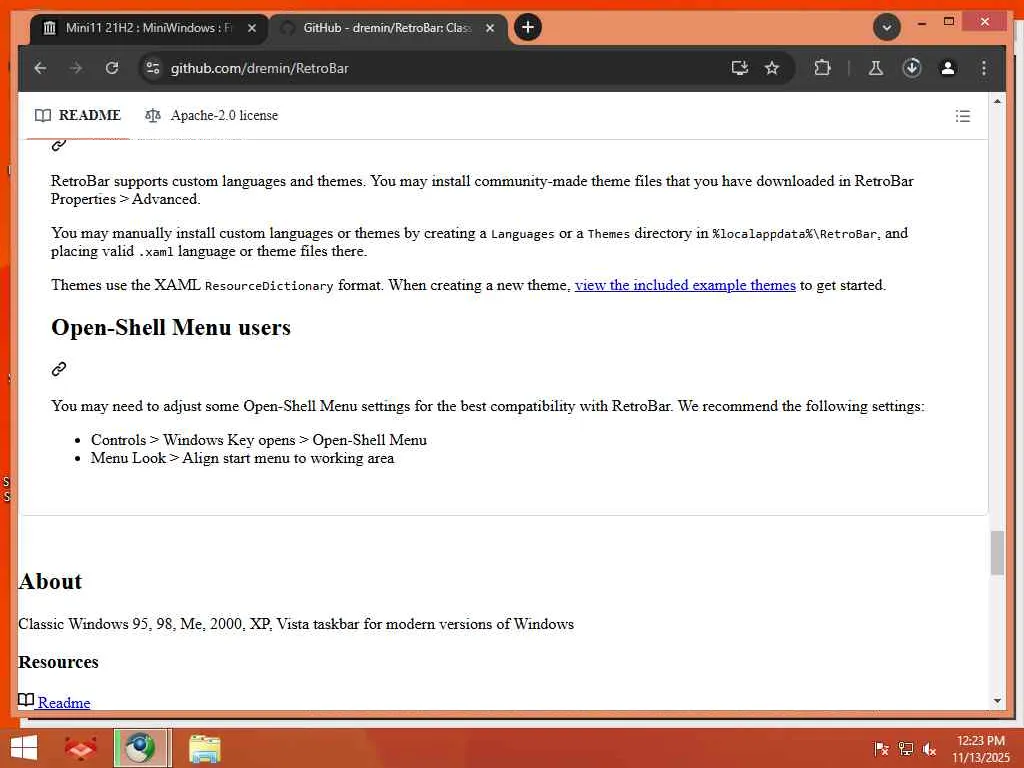Copy anchor link under Open-Shell Menu users
1024x768 pixels.
[x=59, y=369]
